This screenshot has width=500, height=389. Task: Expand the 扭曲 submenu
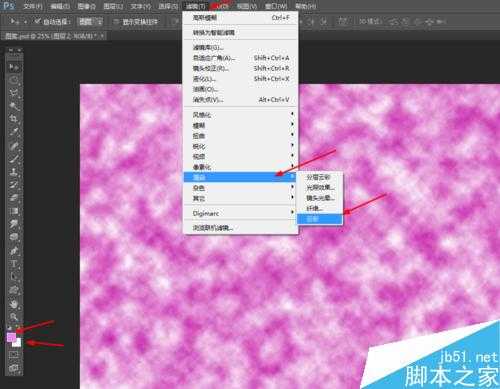pyautogui.click(x=240, y=136)
